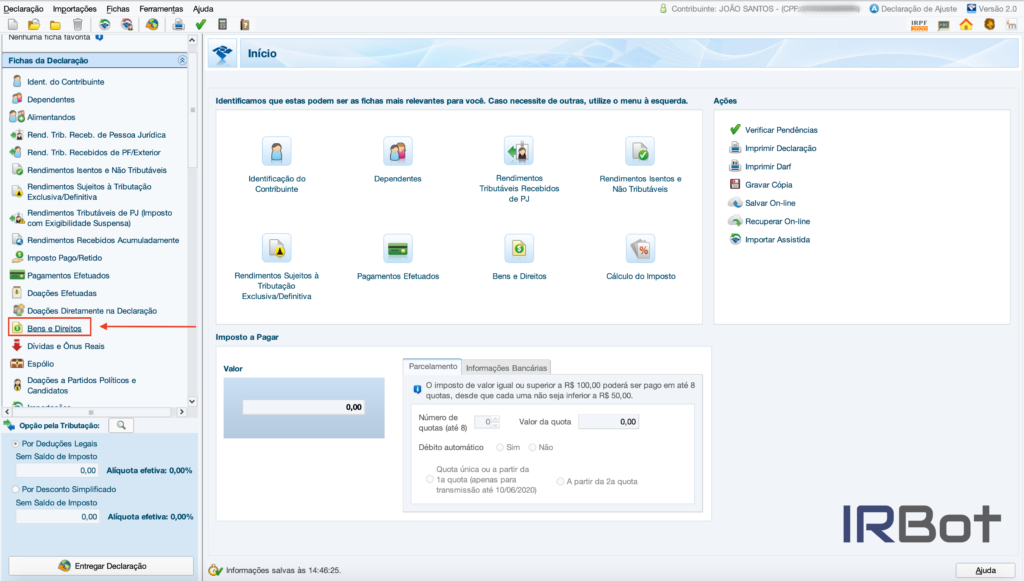Click the green check Verify Pendências toolbar icon
The width and height of the screenshot is (1024, 581).
201,24
